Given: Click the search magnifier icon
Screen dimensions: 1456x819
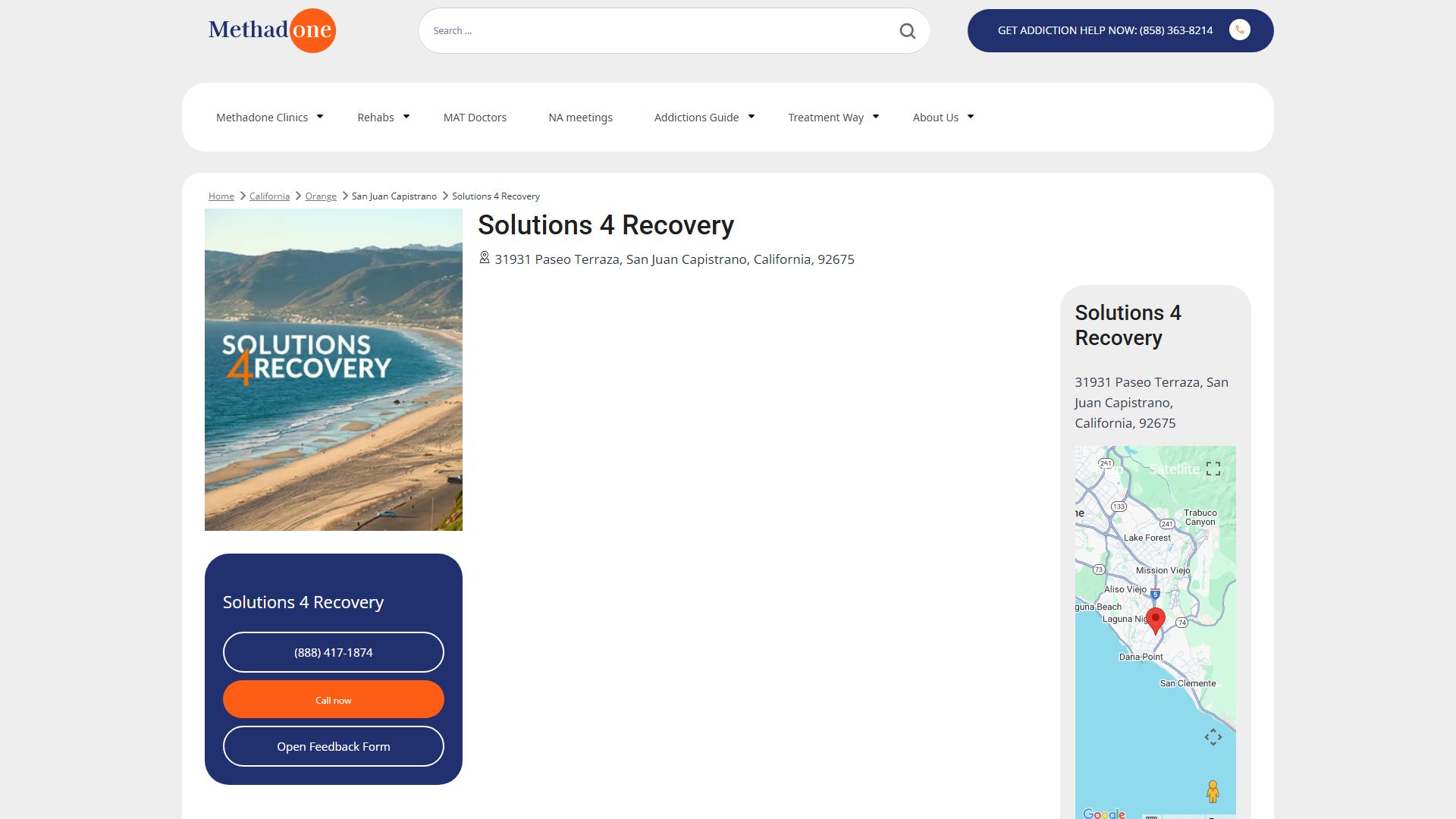Looking at the screenshot, I should (x=907, y=31).
